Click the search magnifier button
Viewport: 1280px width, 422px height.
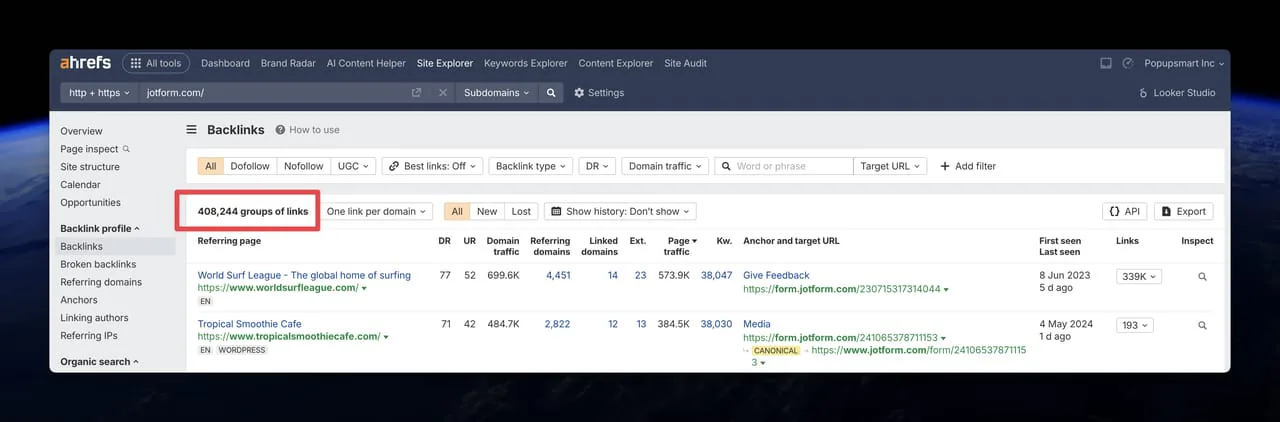click(x=550, y=93)
